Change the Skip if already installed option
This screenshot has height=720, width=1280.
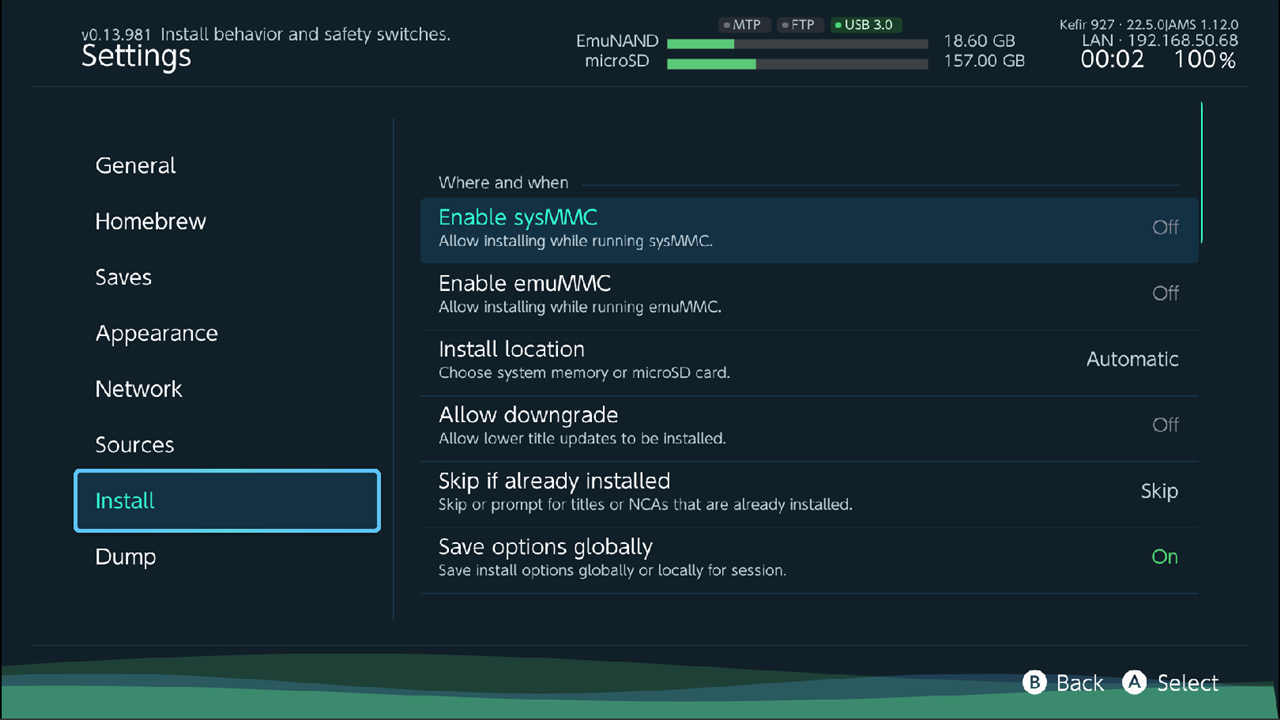[x=809, y=493]
